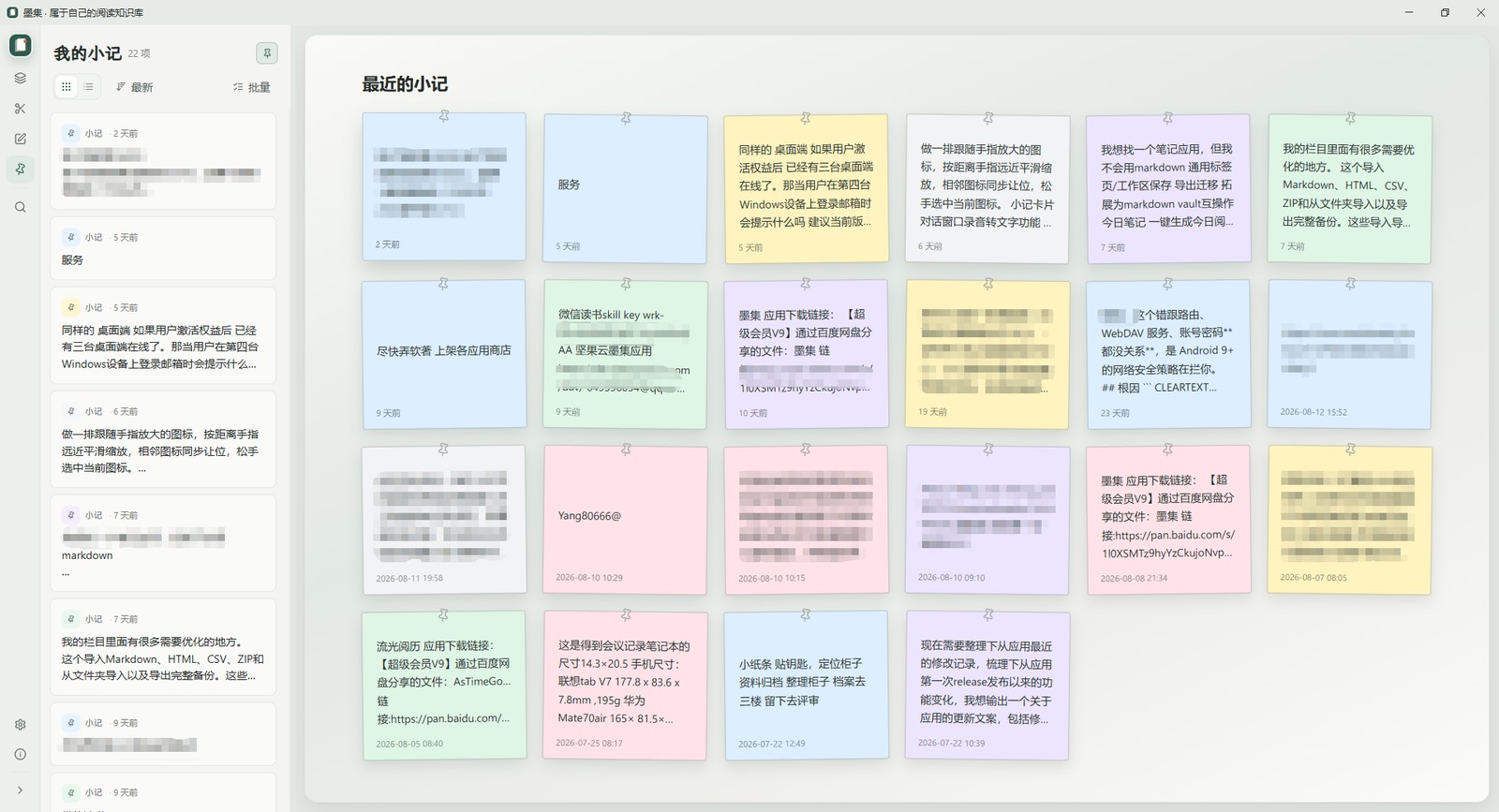
Task: Click the 批量 batch select button
Action: point(252,87)
